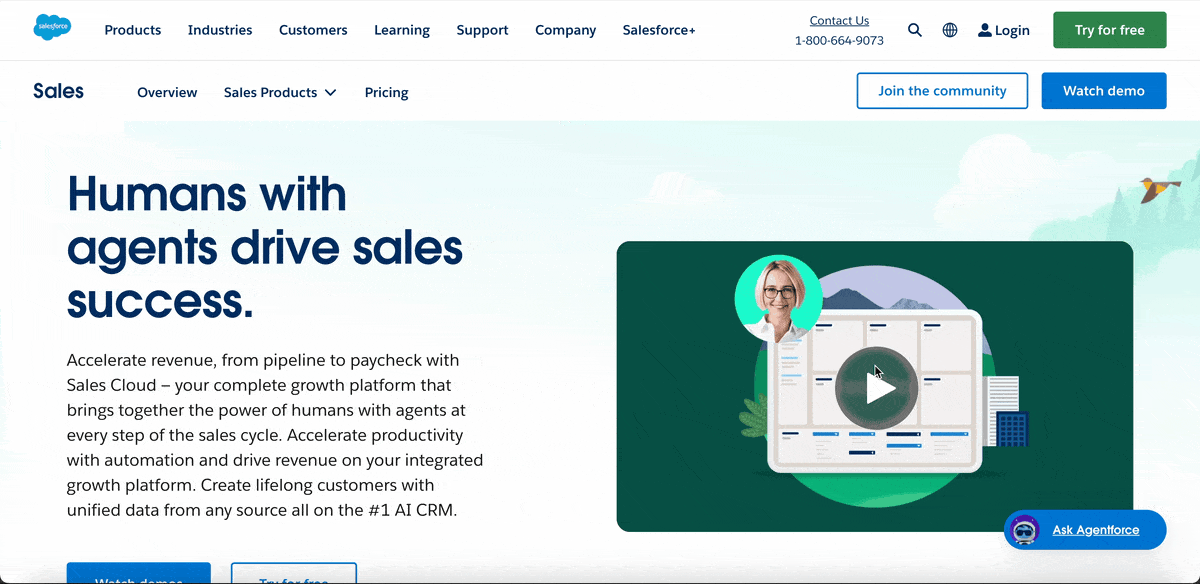
Task: Click the Salesforce cloud logo
Action: (x=52, y=27)
